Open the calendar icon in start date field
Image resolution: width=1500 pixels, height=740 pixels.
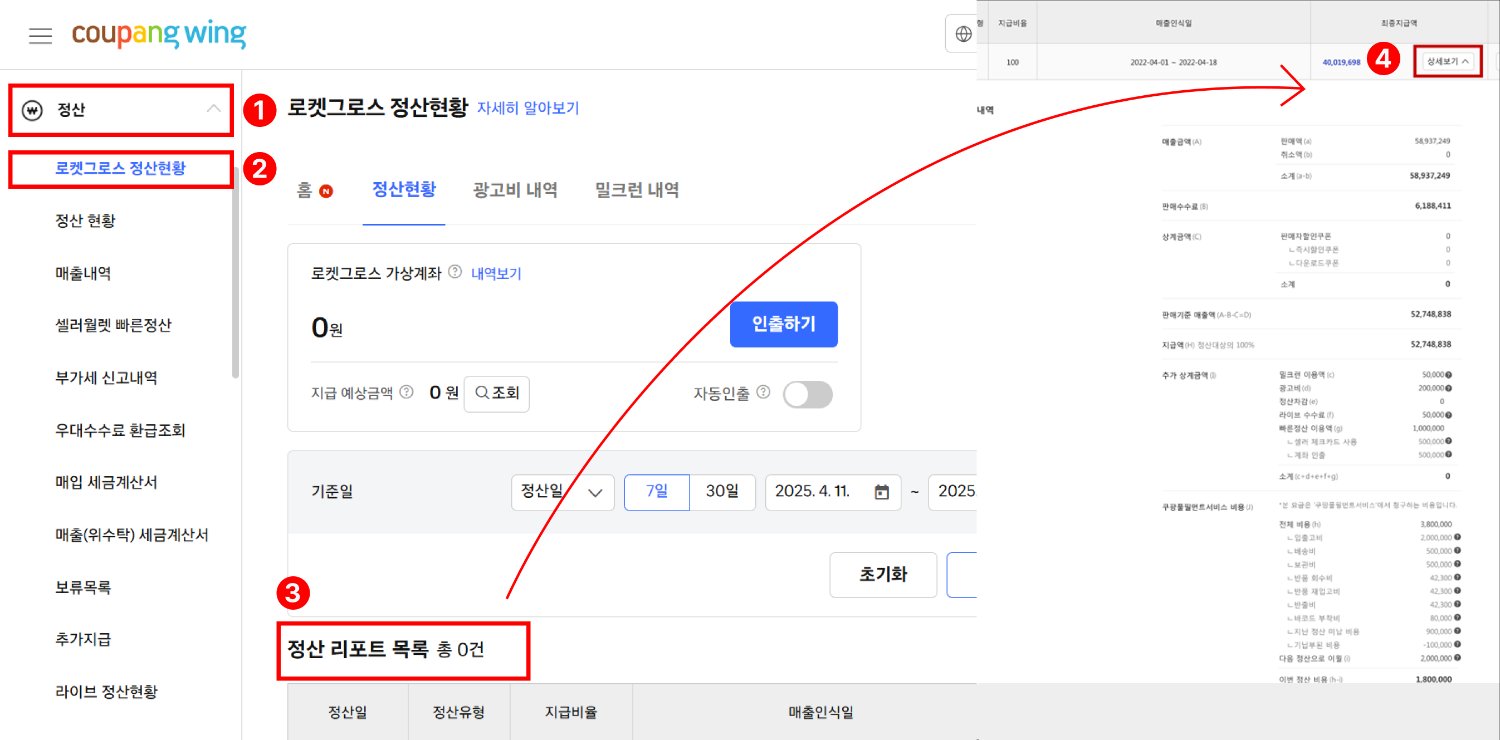pyautogui.click(x=881, y=492)
